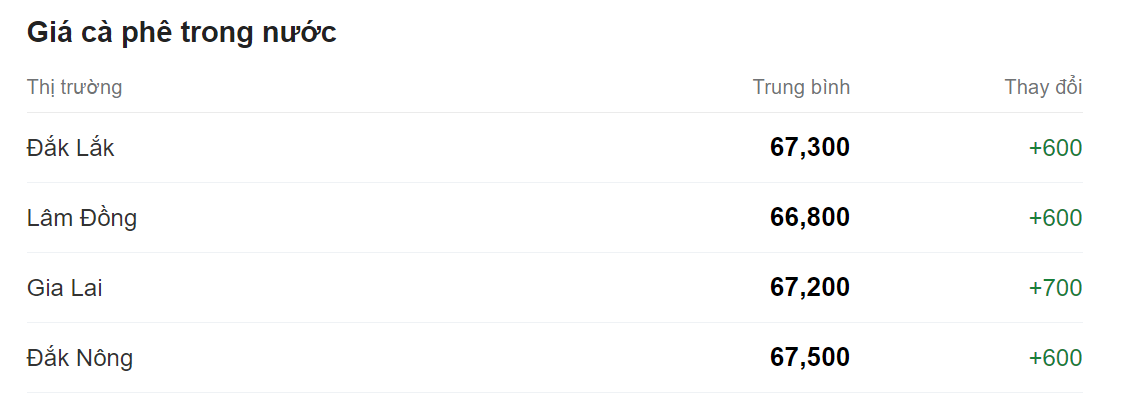1134x400 pixels.
Task: Click the 67,300 average price
Action: (x=809, y=148)
